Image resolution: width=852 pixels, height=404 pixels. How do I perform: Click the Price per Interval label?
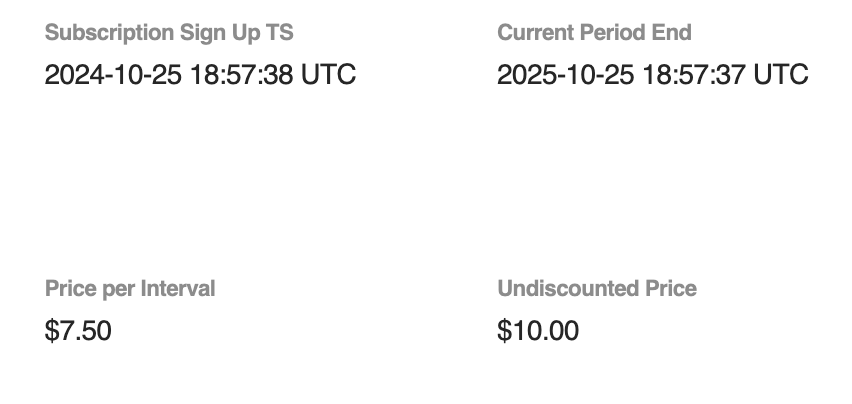click(130, 289)
